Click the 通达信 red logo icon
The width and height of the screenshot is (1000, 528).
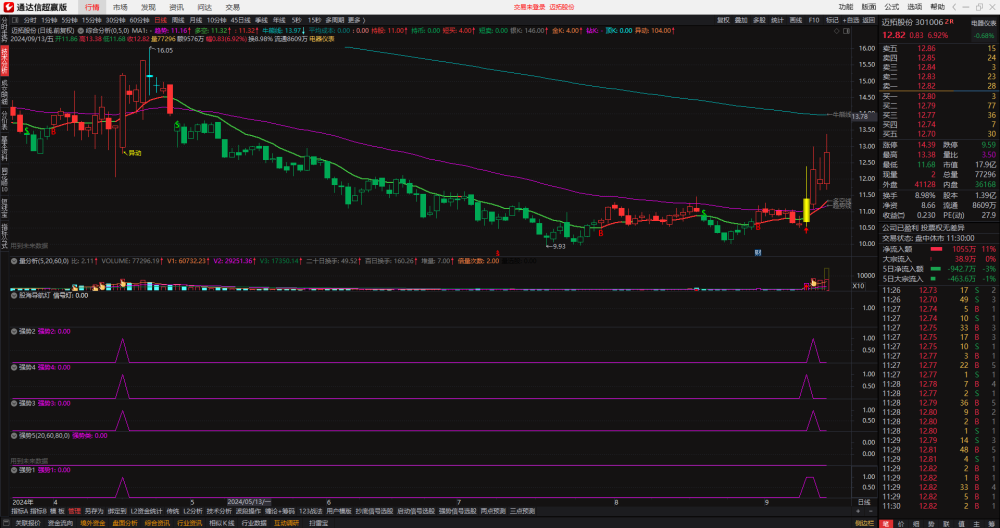8,7
